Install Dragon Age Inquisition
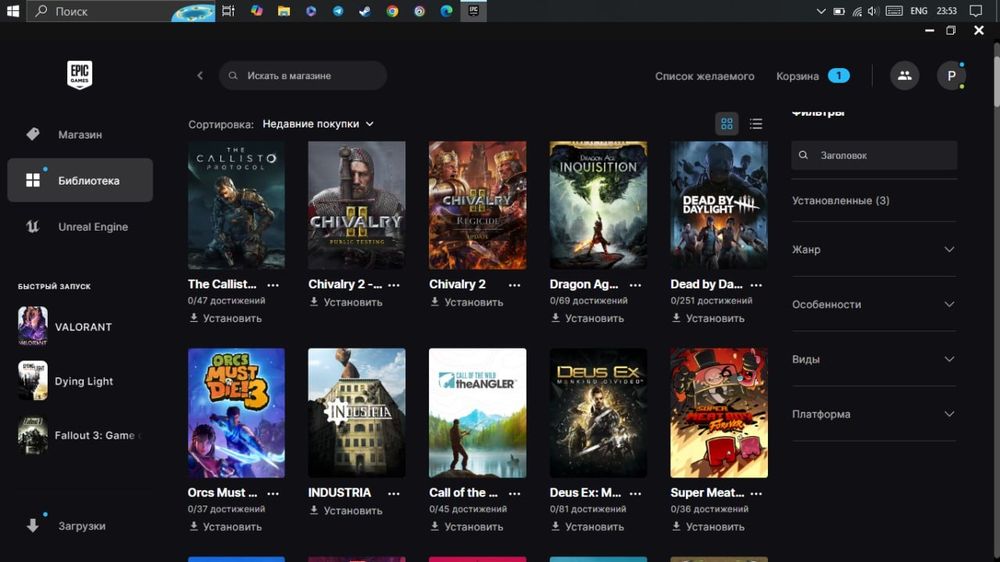The image size is (1000, 562). (x=587, y=318)
